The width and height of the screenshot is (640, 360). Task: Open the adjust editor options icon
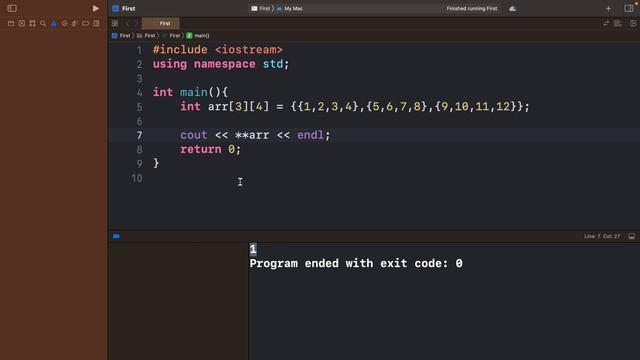(x=618, y=24)
